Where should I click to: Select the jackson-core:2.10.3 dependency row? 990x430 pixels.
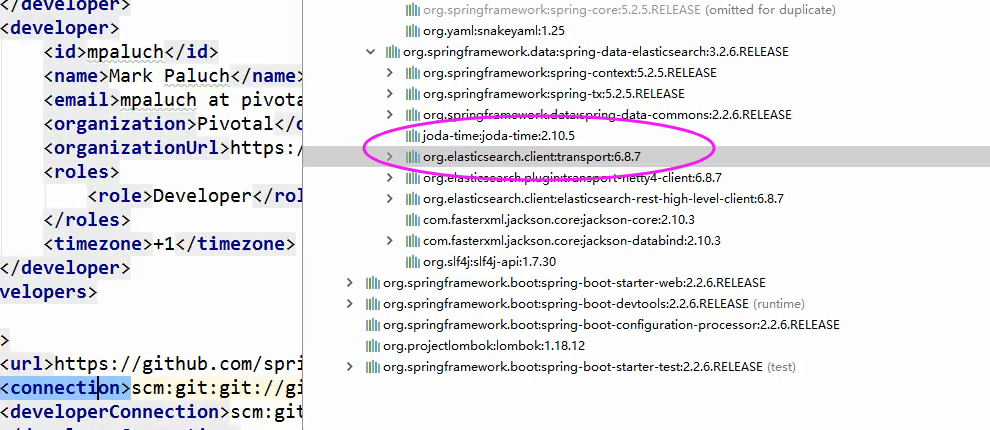click(647, 220)
